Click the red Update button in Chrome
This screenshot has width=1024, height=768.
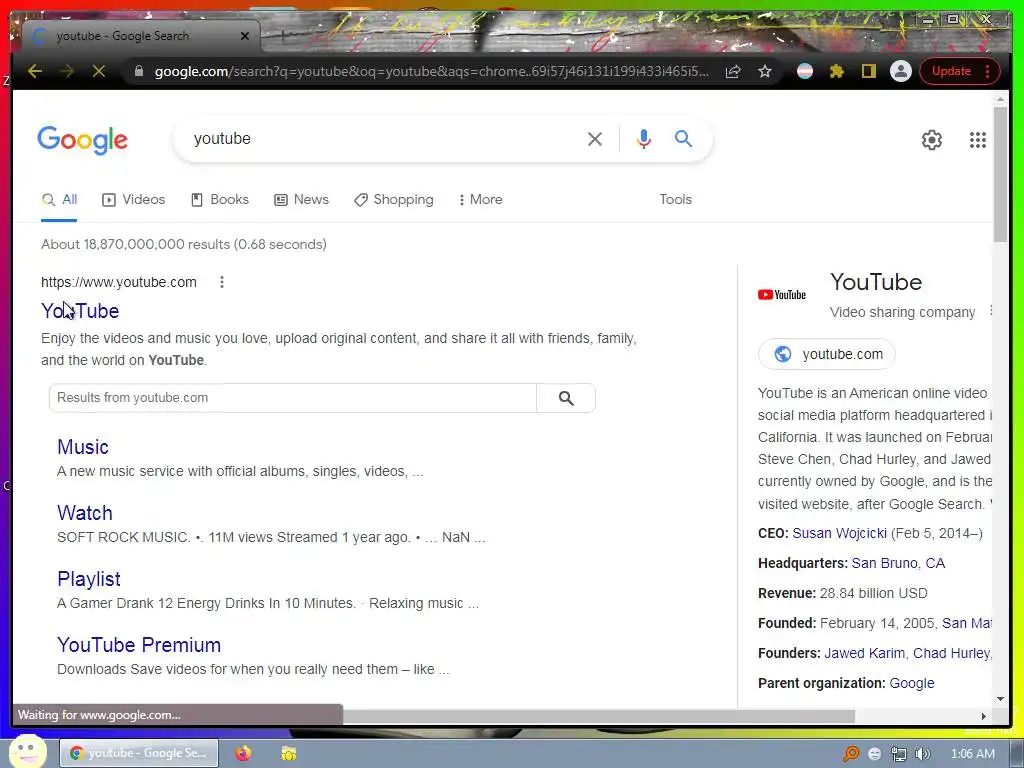tap(959, 71)
